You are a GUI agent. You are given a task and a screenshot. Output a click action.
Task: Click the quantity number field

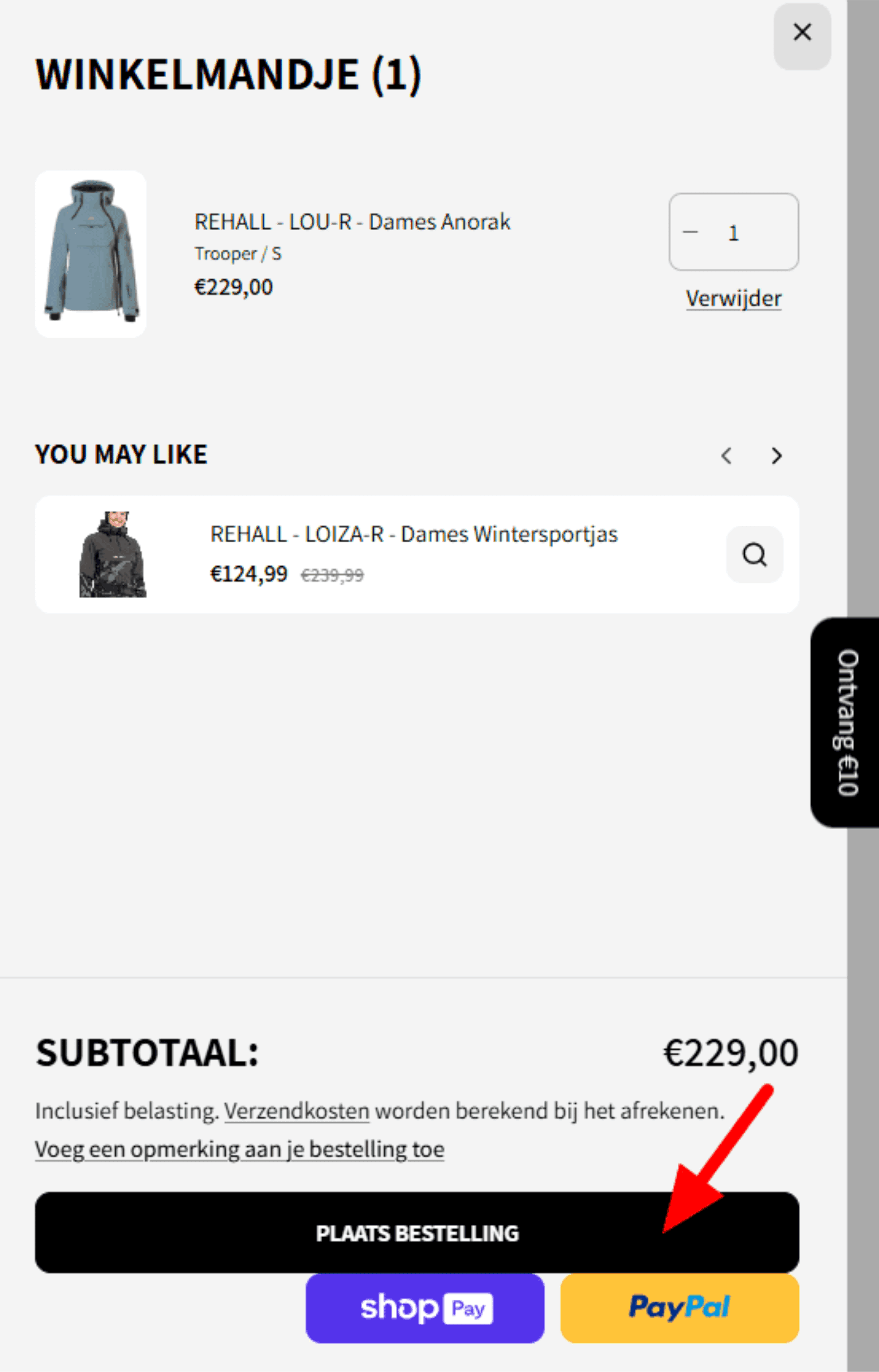pos(733,233)
